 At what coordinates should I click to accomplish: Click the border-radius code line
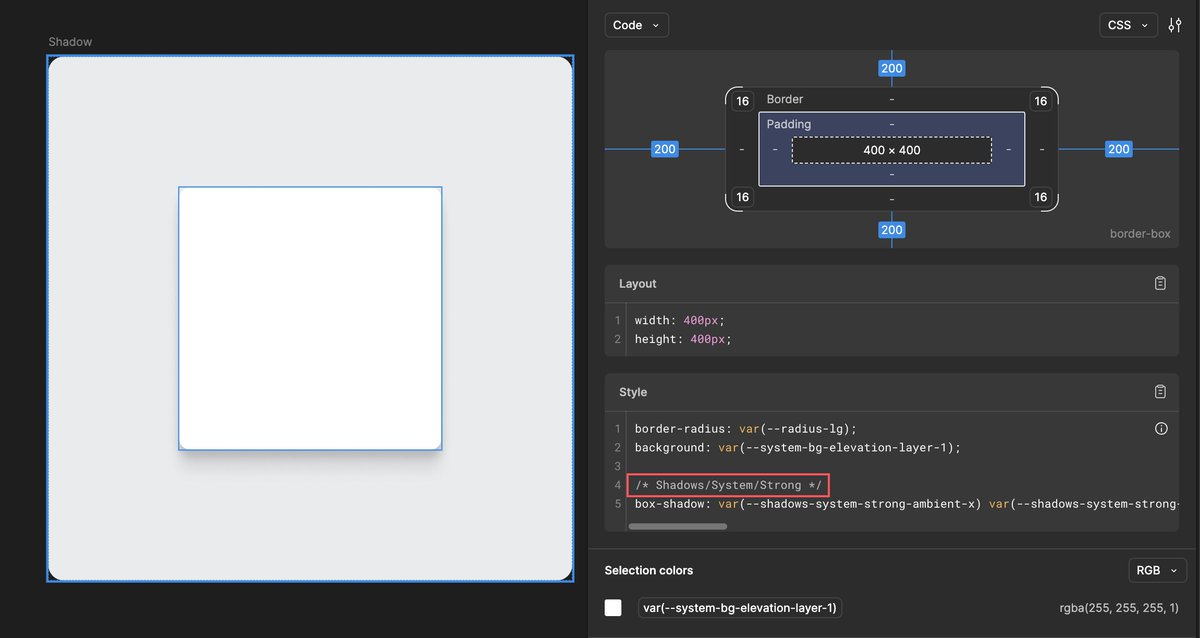tap(746, 428)
